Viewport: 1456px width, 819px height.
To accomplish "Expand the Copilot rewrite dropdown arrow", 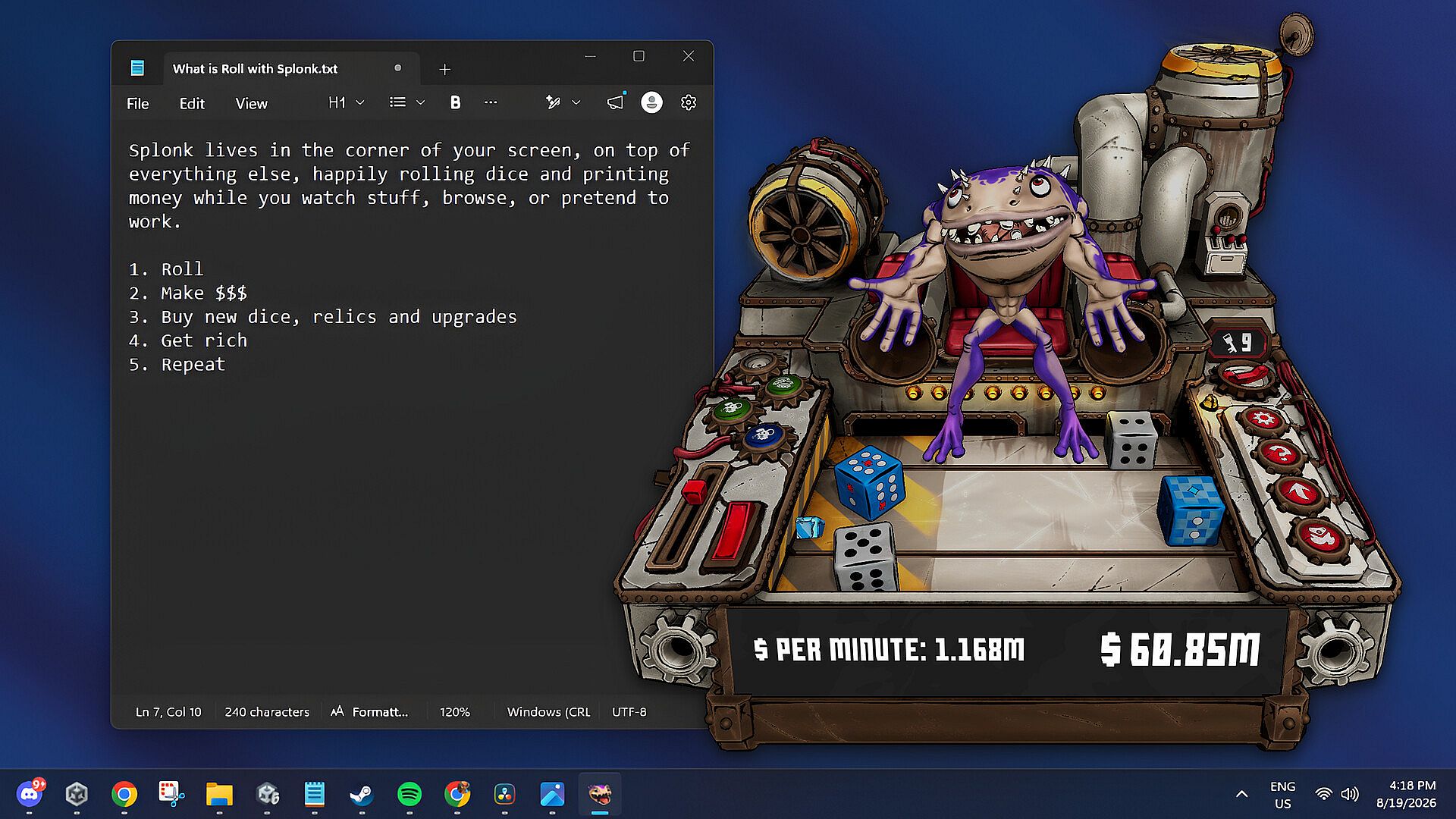I will pyautogui.click(x=576, y=102).
